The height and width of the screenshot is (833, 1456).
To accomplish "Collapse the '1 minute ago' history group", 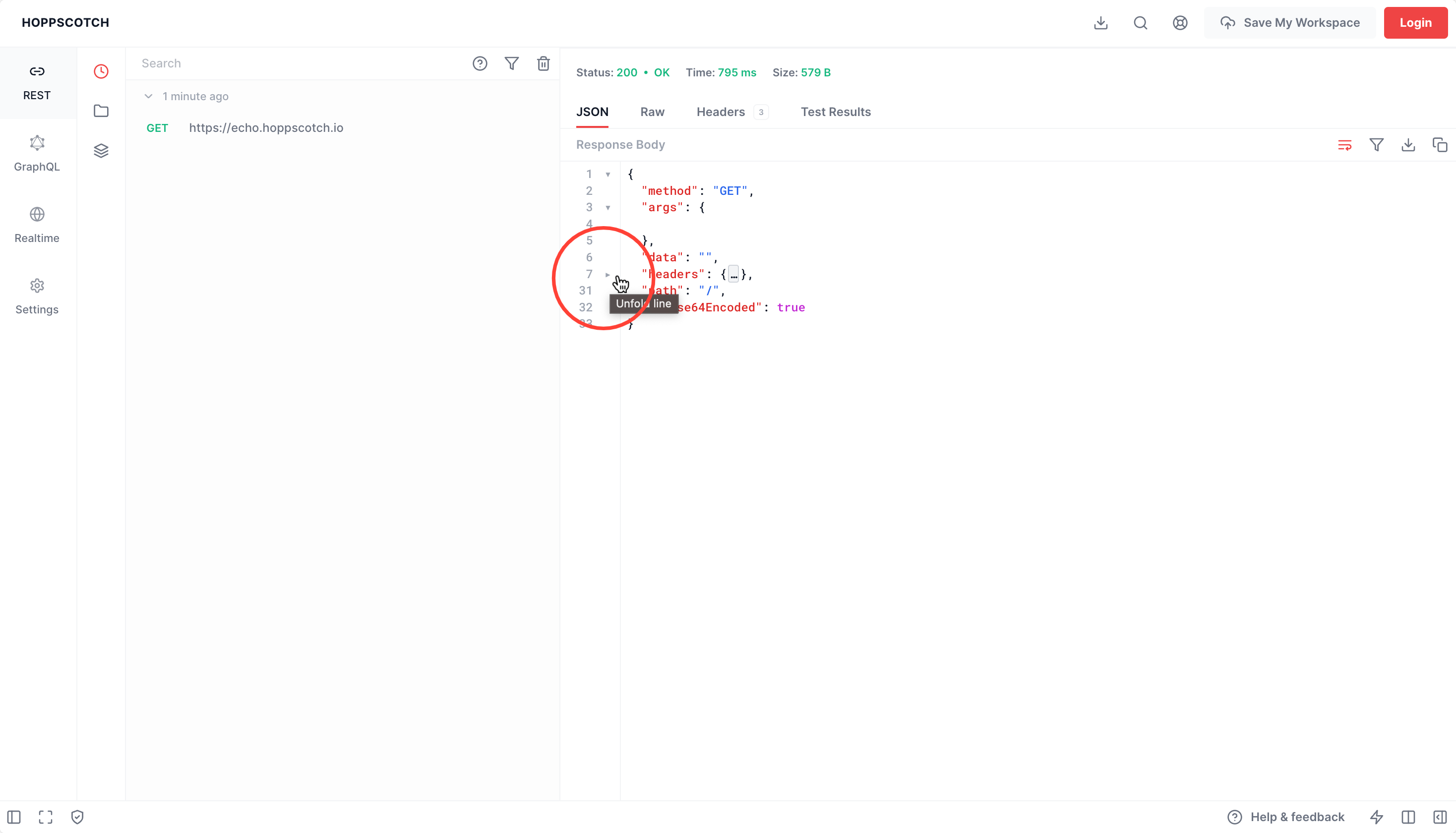I will 148,96.
